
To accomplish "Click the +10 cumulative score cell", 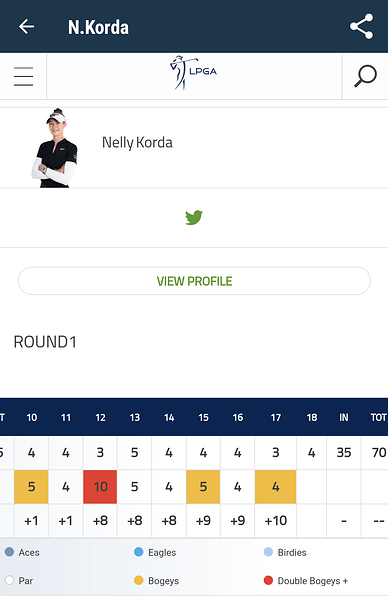I will [x=276, y=521].
